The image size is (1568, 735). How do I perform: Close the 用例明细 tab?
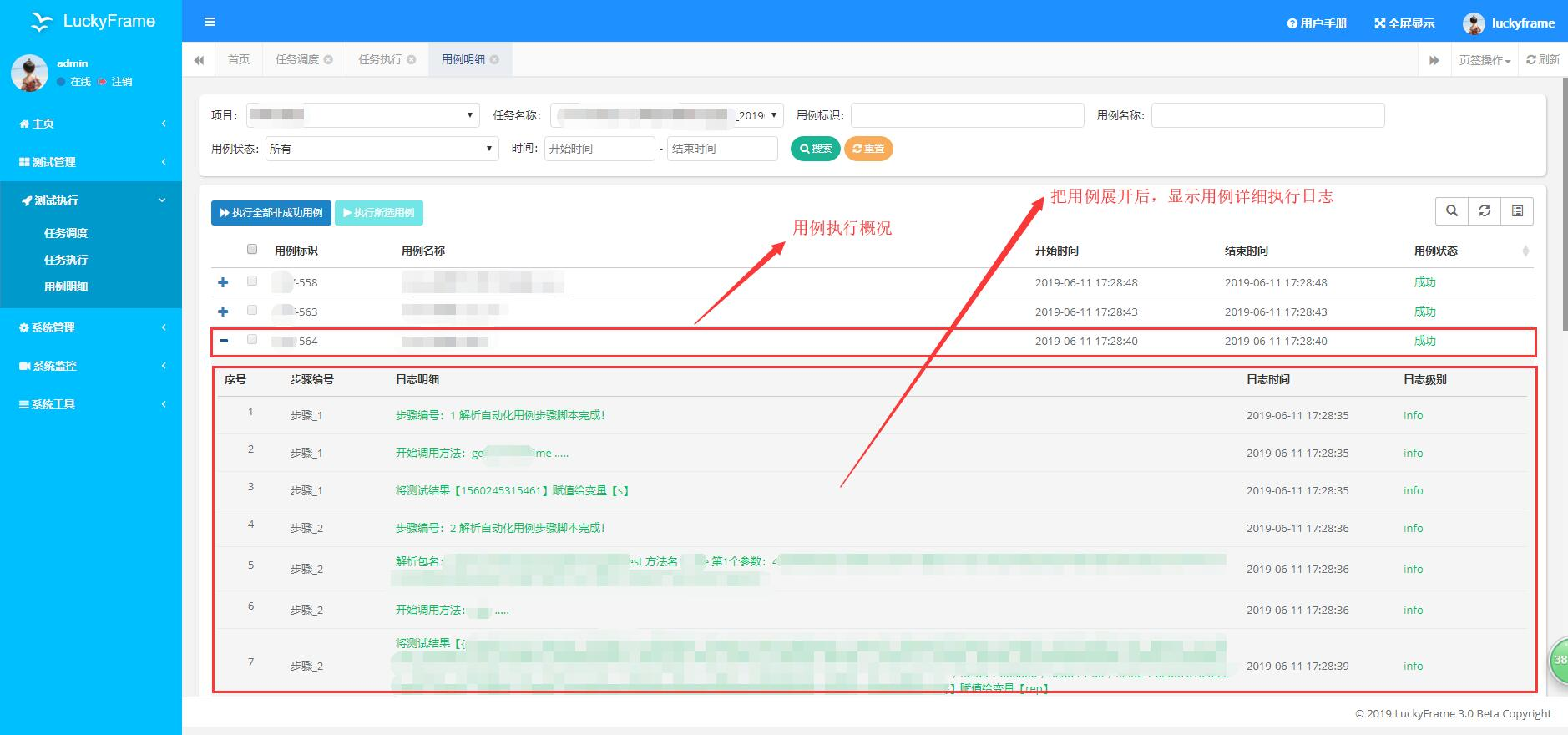(x=494, y=59)
